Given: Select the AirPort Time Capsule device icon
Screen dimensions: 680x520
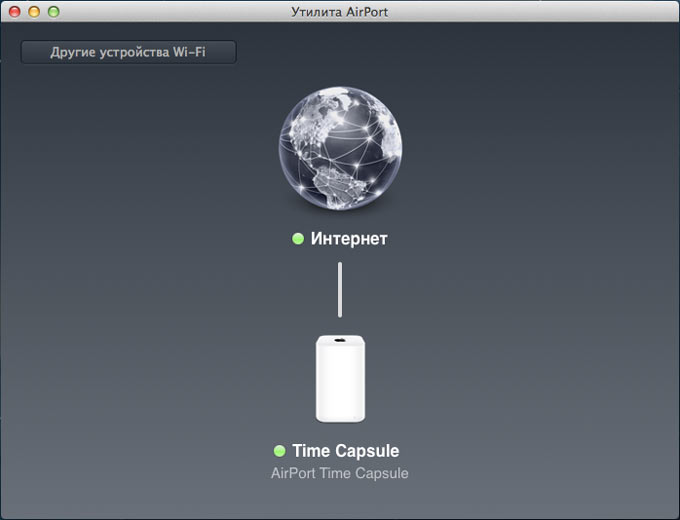Looking at the screenshot, I should (x=340, y=379).
